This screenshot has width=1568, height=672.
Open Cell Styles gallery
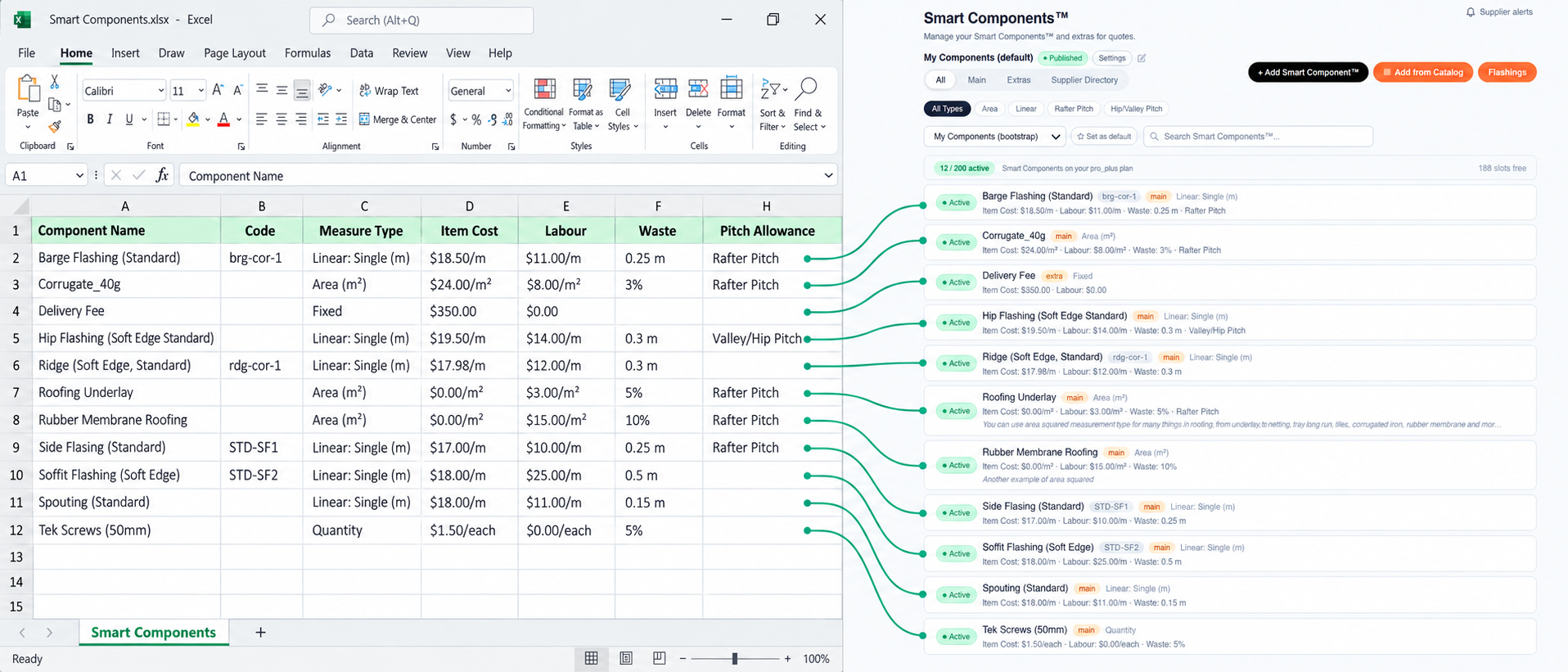(622, 104)
